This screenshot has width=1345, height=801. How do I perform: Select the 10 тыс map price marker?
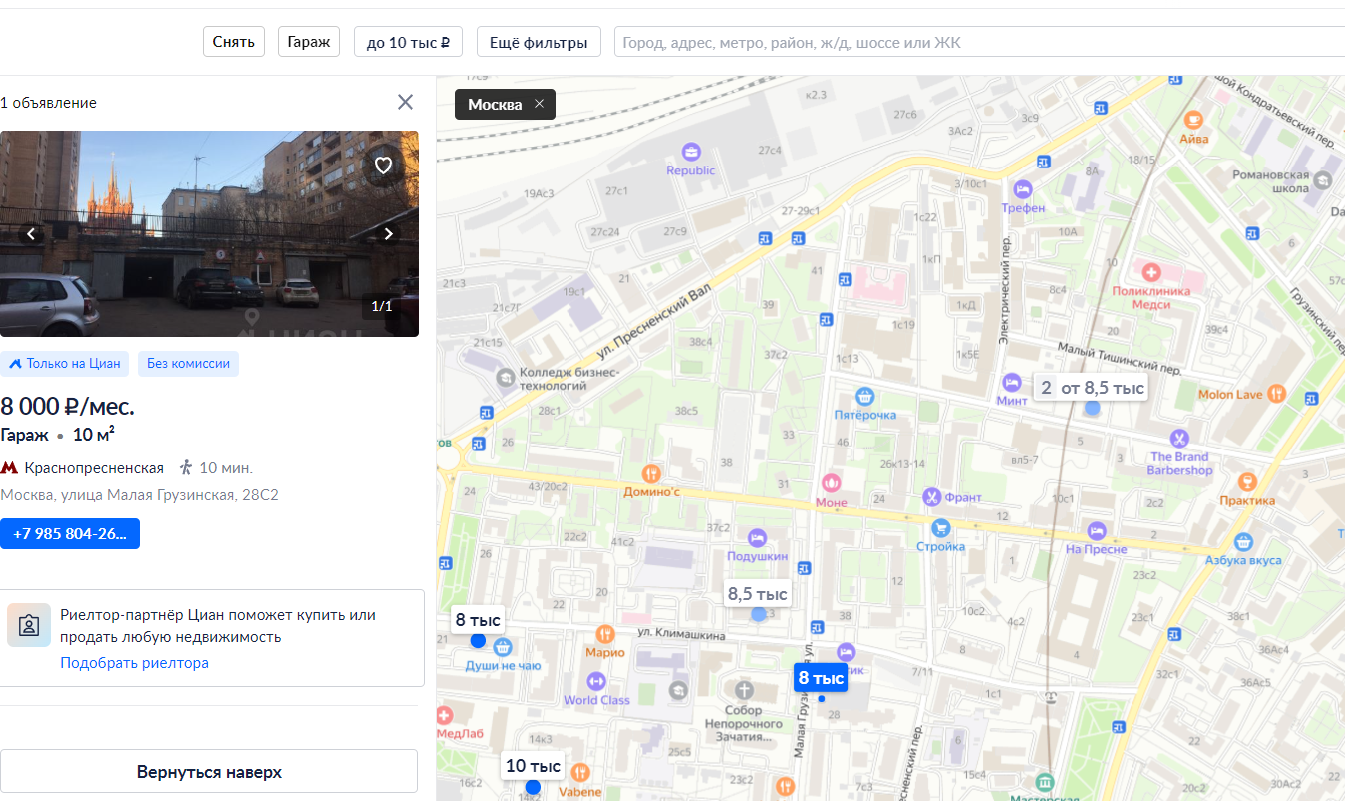pos(533,767)
